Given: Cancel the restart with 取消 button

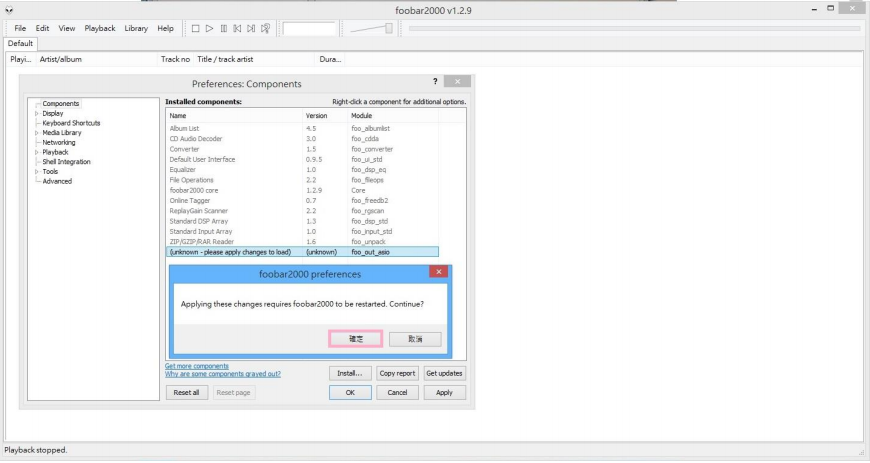Looking at the screenshot, I should (x=415, y=339).
